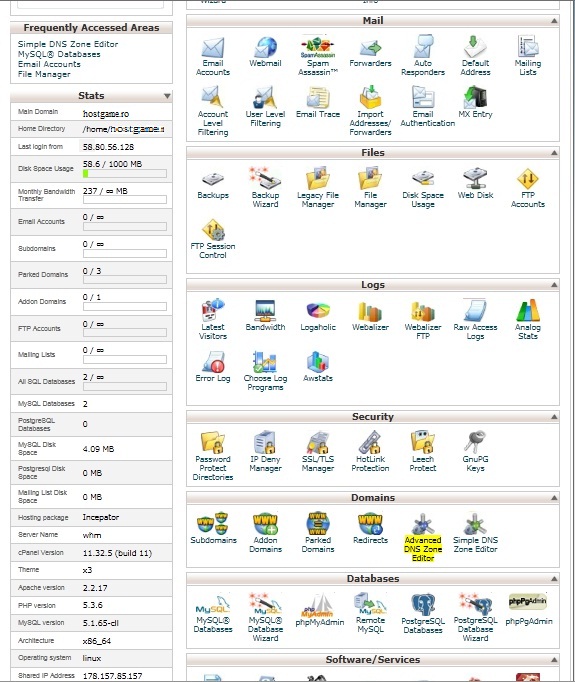Open Disk Space Usage icon
Screen dimensions: 575x682
coord(423,188)
